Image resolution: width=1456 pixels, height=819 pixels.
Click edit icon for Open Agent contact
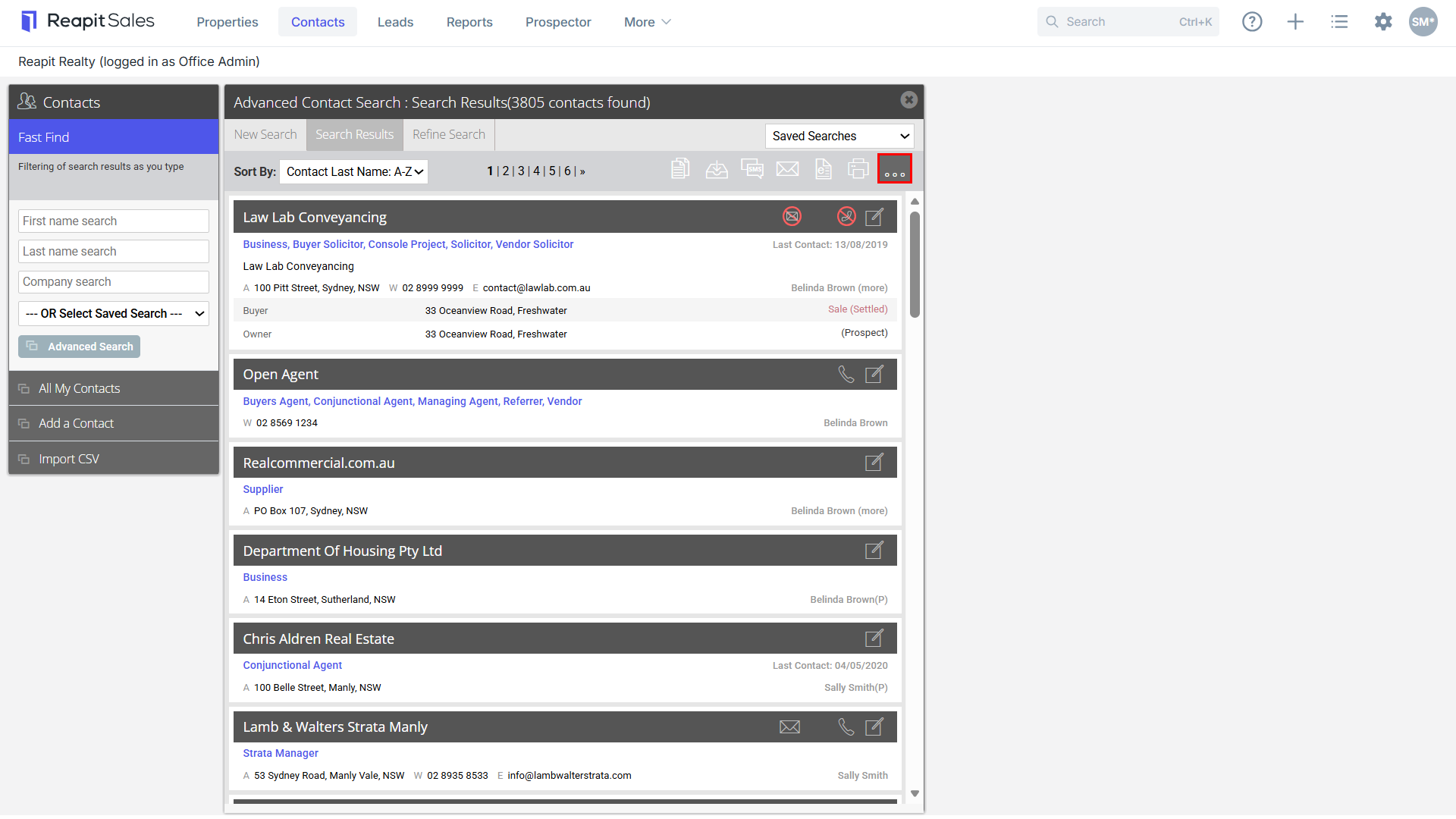click(874, 375)
